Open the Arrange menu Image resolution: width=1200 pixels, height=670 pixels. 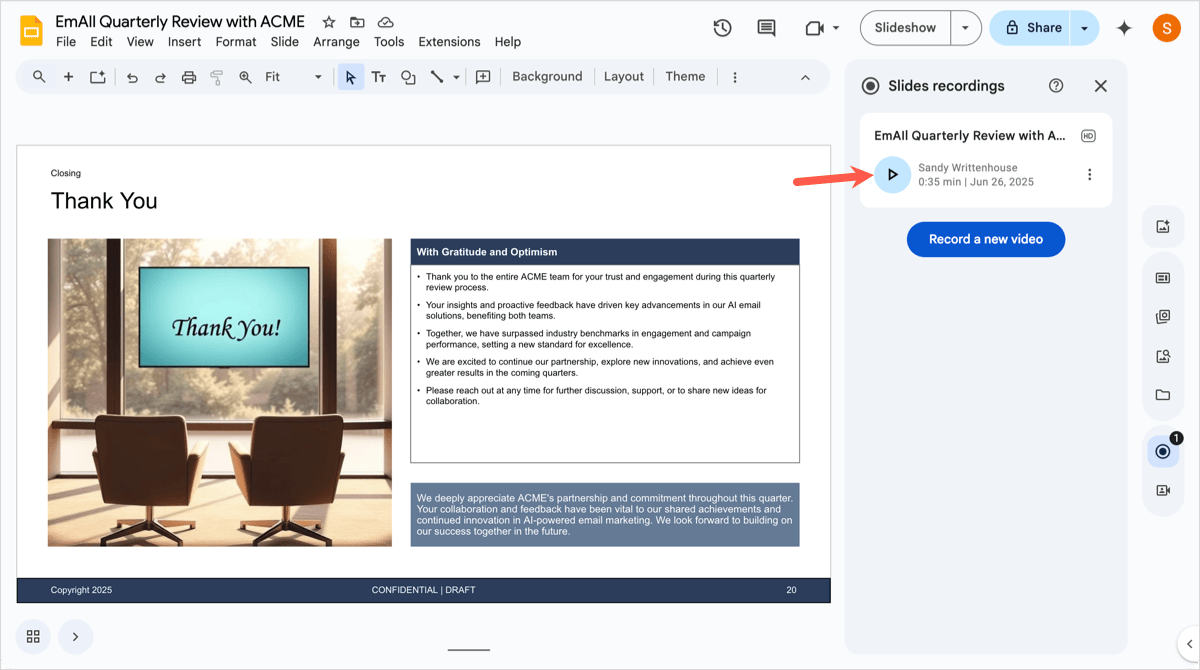coord(336,42)
